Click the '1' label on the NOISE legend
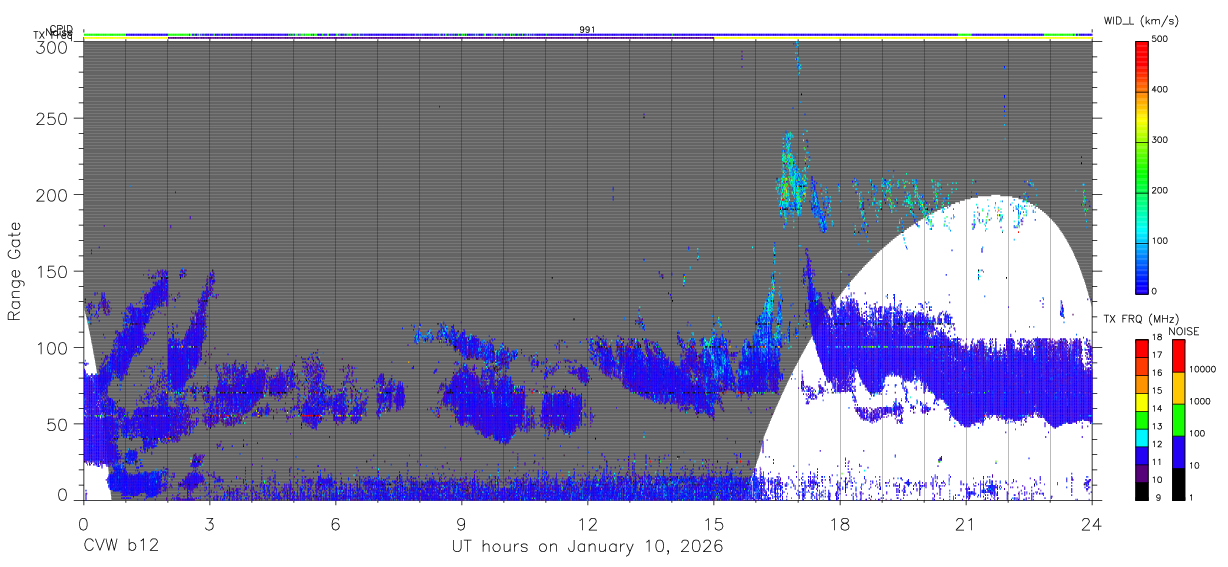This screenshot has height=567, width=1228. (x=1192, y=496)
